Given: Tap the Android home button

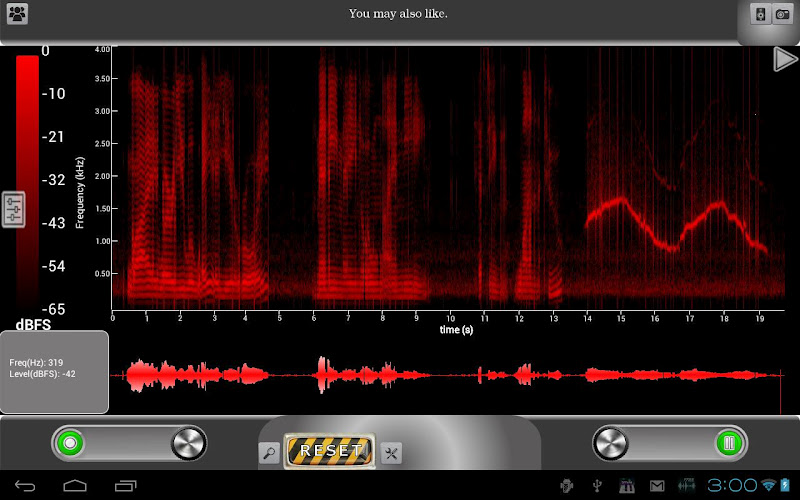Looking at the screenshot, I should [x=74, y=485].
